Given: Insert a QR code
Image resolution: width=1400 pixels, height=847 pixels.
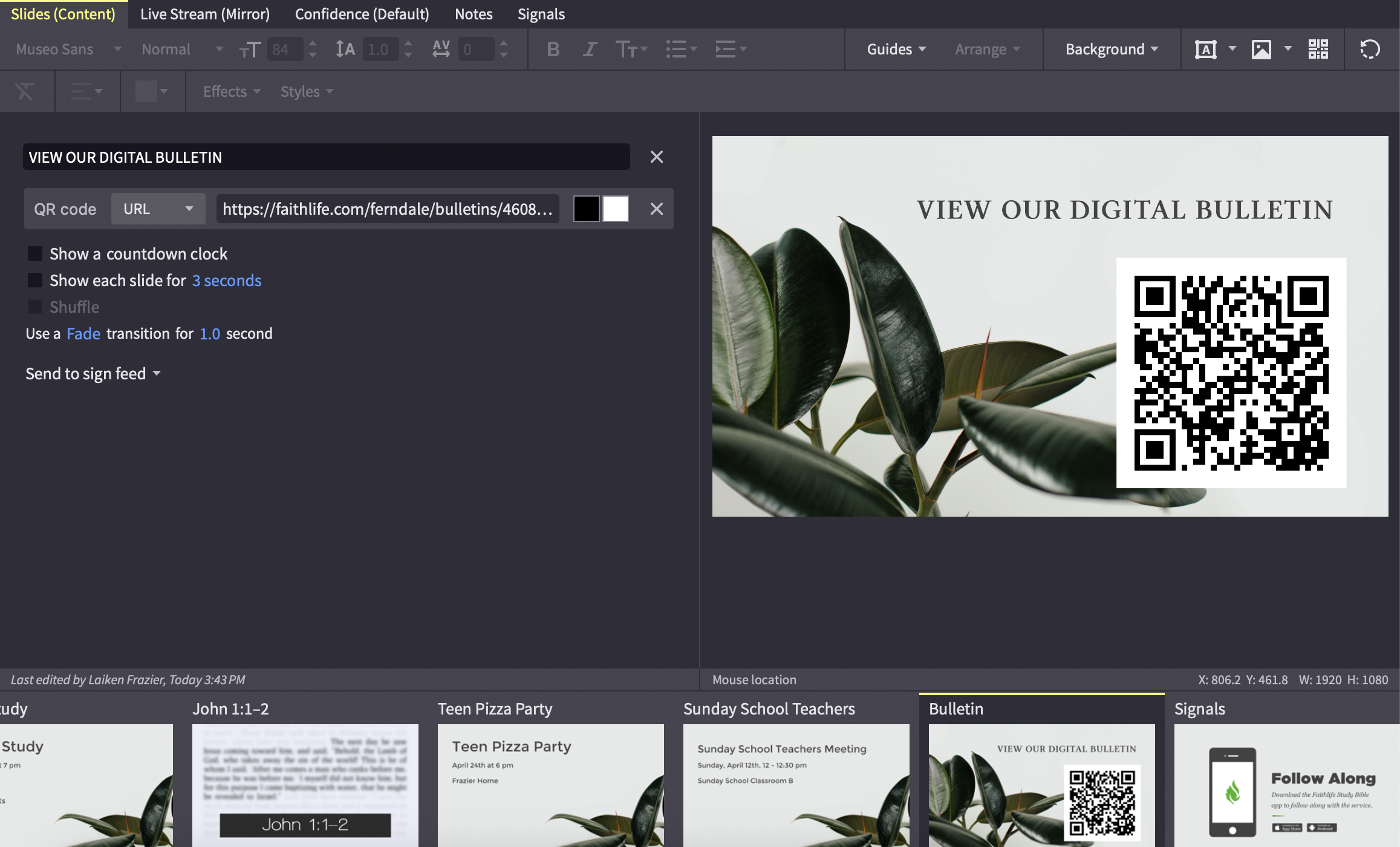Looking at the screenshot, I should click(x=1318, y=49).
